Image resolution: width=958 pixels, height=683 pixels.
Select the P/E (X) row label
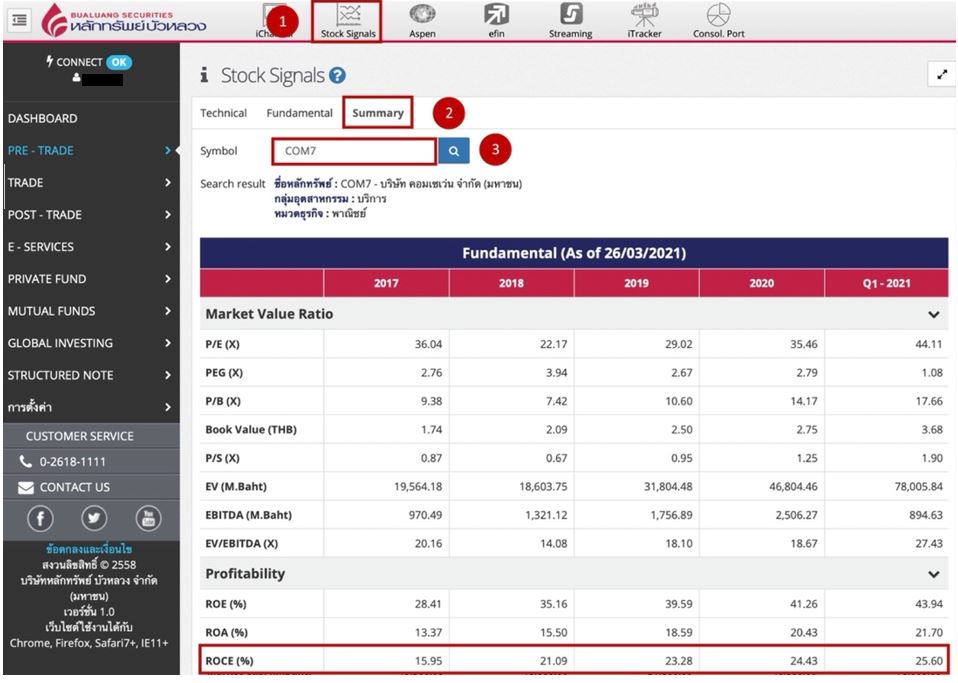(222, 345)
